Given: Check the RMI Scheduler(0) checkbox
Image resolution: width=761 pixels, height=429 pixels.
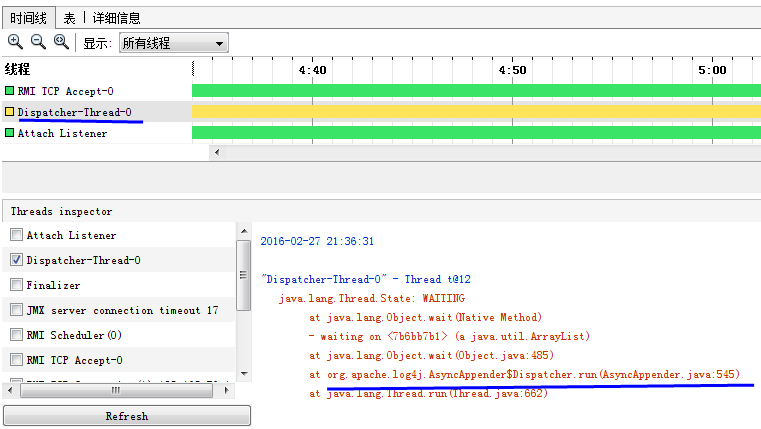Looking at the screenshot, I should click(x=16, y=335).
